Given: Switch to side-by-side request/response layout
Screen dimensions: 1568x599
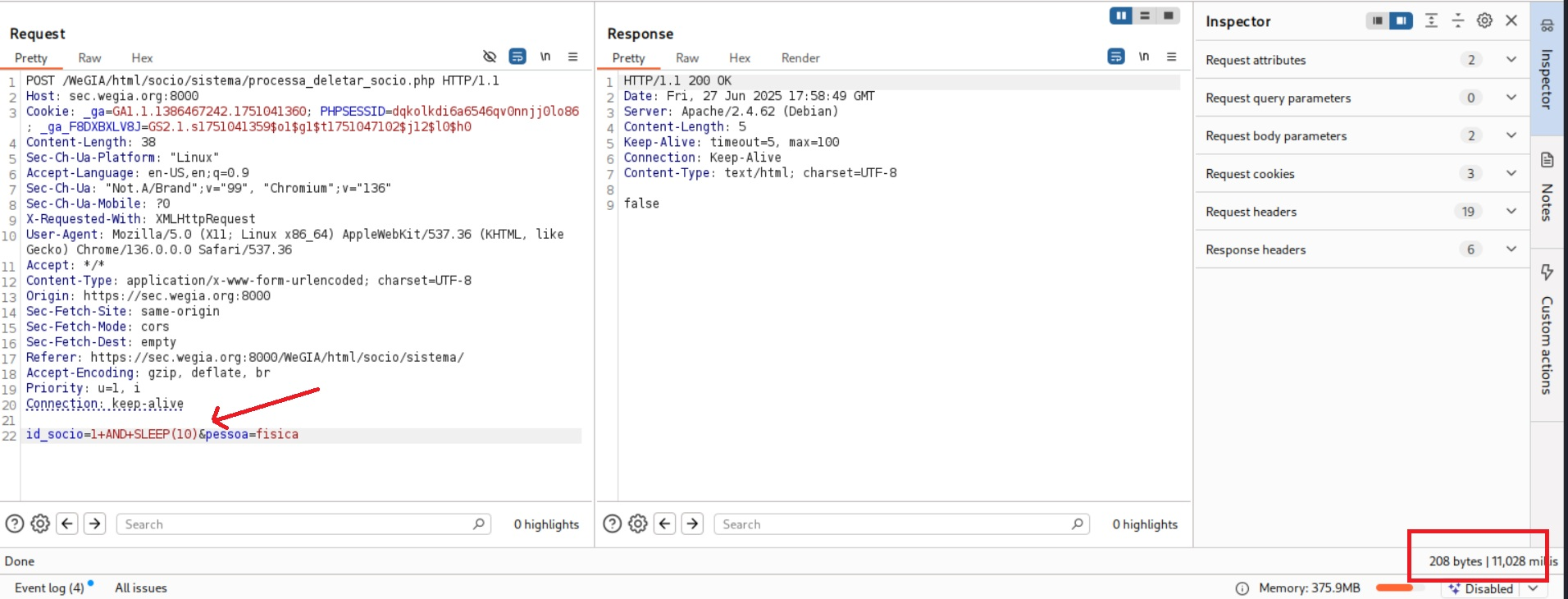Looking at the screenshot, I should tap(1121, 16).
